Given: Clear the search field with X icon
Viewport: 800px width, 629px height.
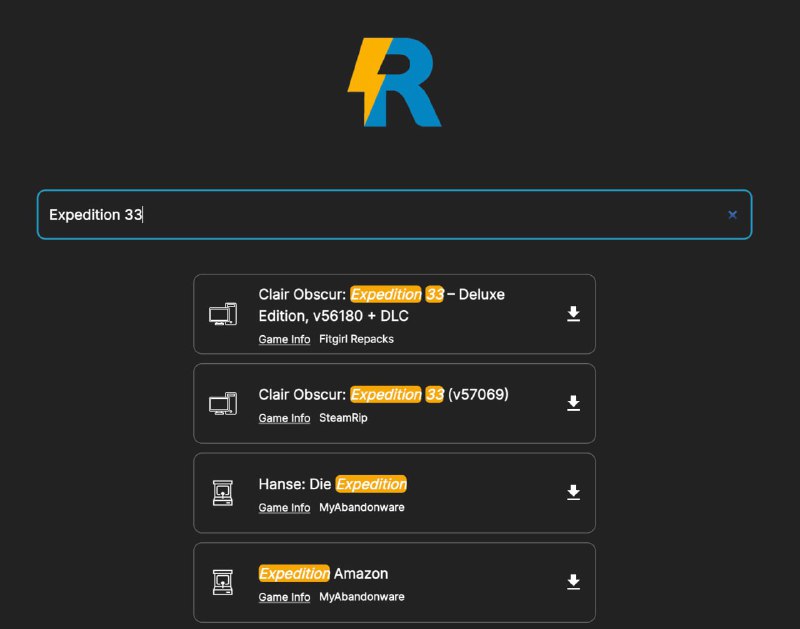Looking at the screenshot, I should coord(732,215).
